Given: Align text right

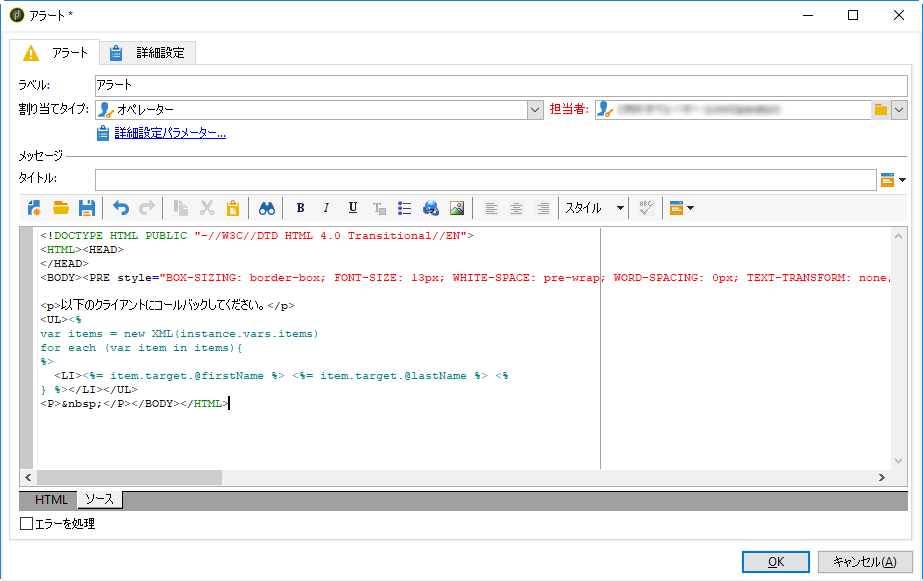Looking at the screenshot, I should (543, 208).
